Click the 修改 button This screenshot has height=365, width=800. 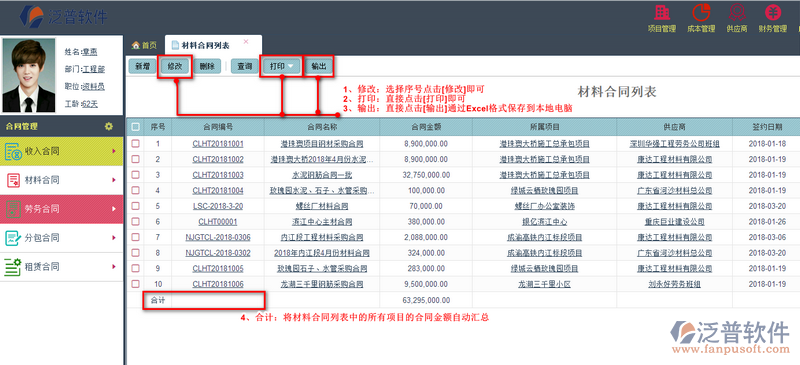point(174,66)
